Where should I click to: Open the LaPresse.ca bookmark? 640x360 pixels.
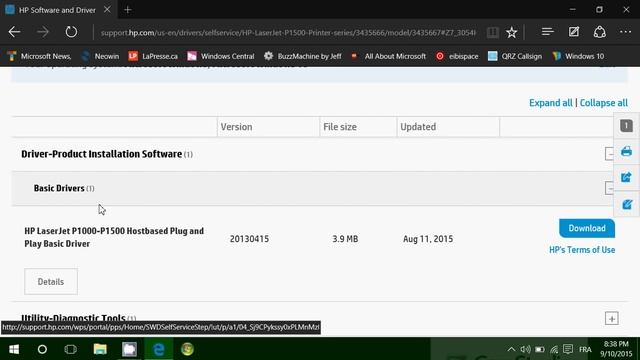tap(153, 56)
